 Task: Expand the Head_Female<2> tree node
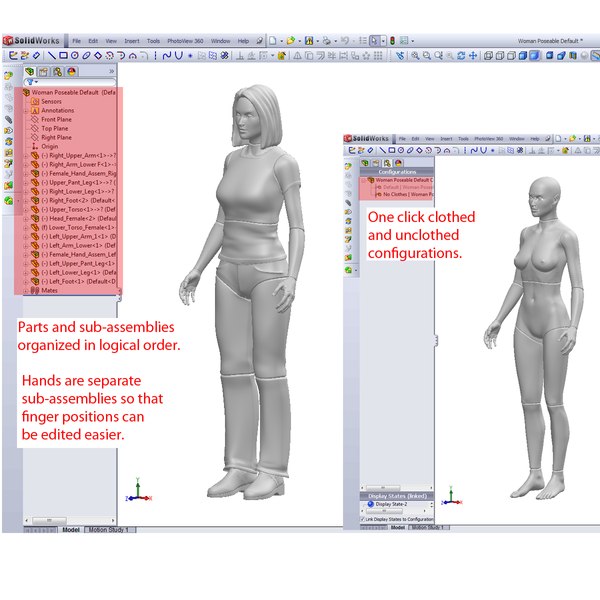click(x=26, y=219)
